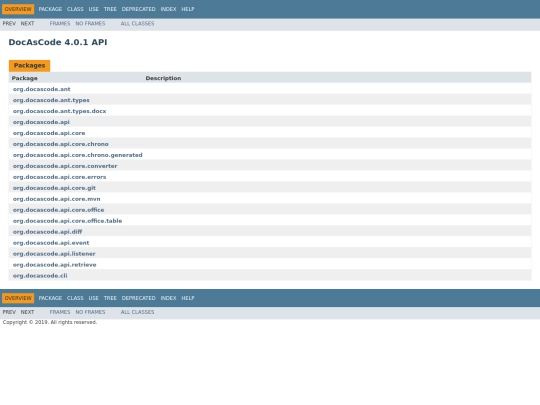Click the top ALL CLASSES link

click(x=137, y=23)
